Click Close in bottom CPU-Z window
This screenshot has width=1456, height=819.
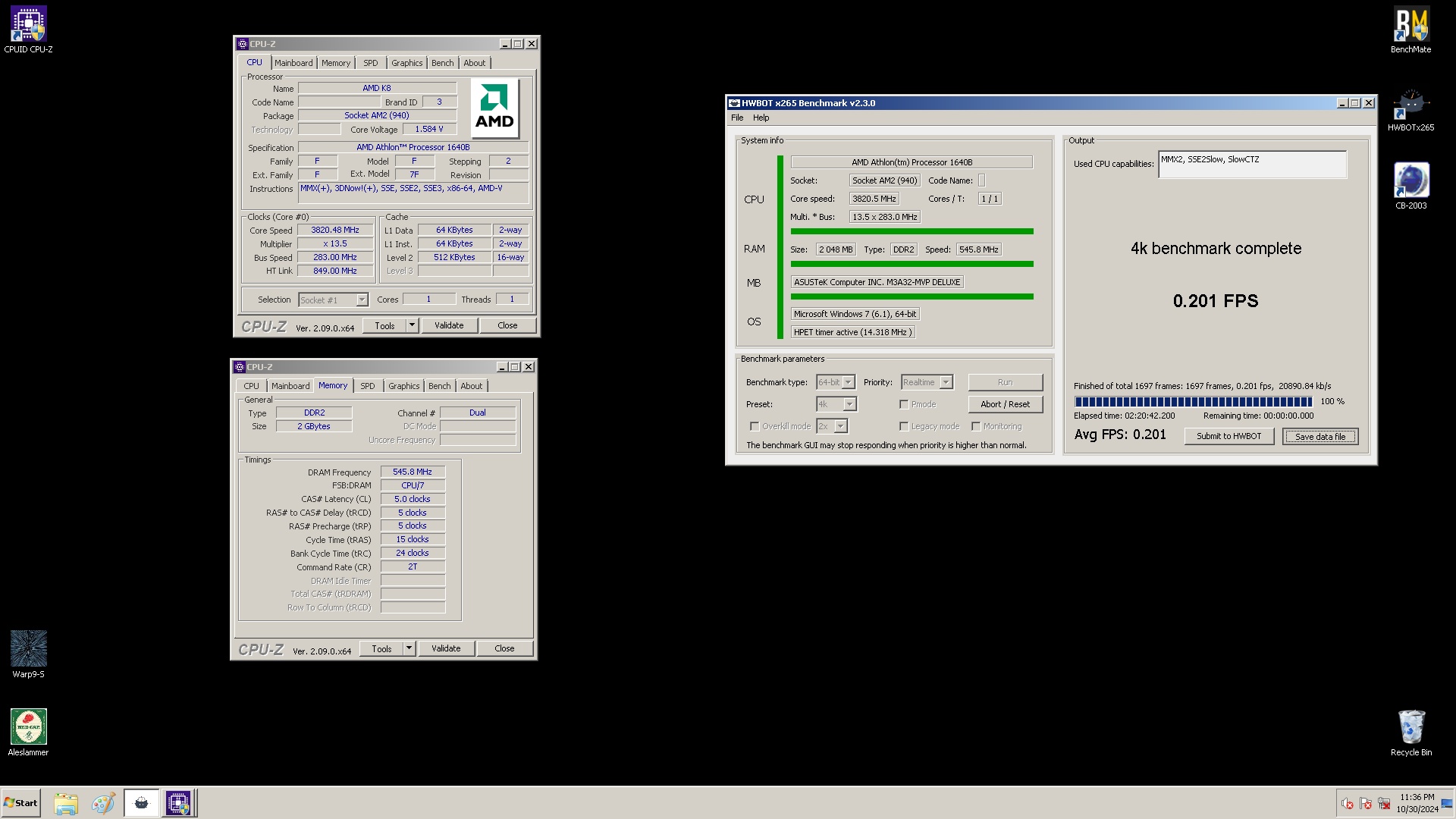[x=504, y=648]
